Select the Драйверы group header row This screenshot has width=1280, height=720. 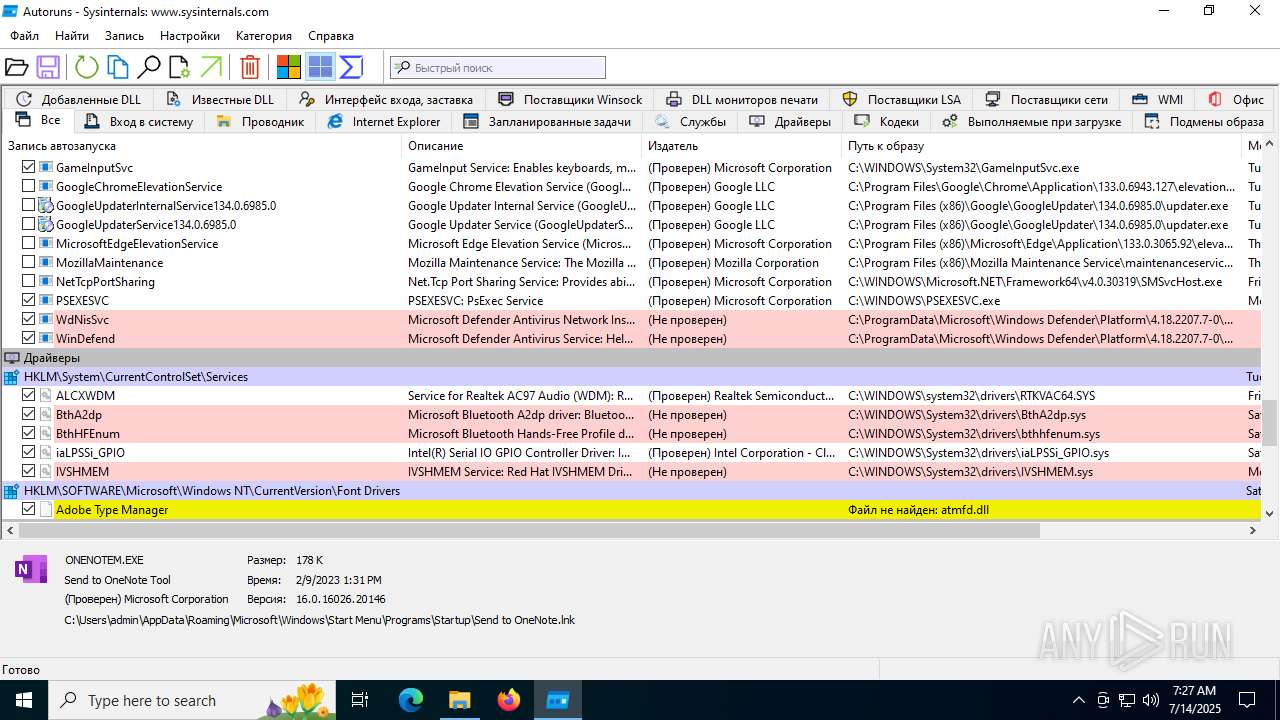click(630, 358)
